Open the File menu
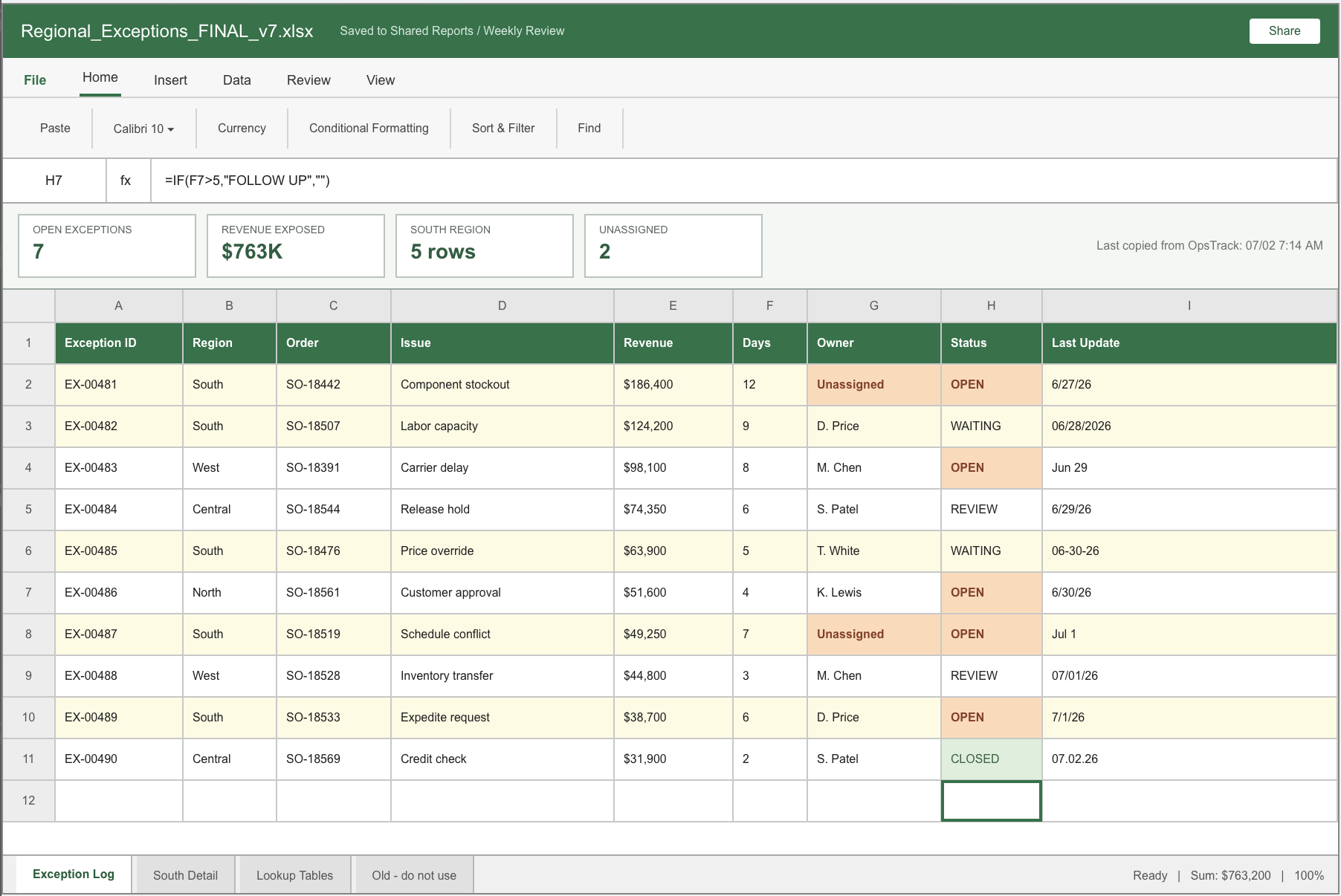 (35, 79)
